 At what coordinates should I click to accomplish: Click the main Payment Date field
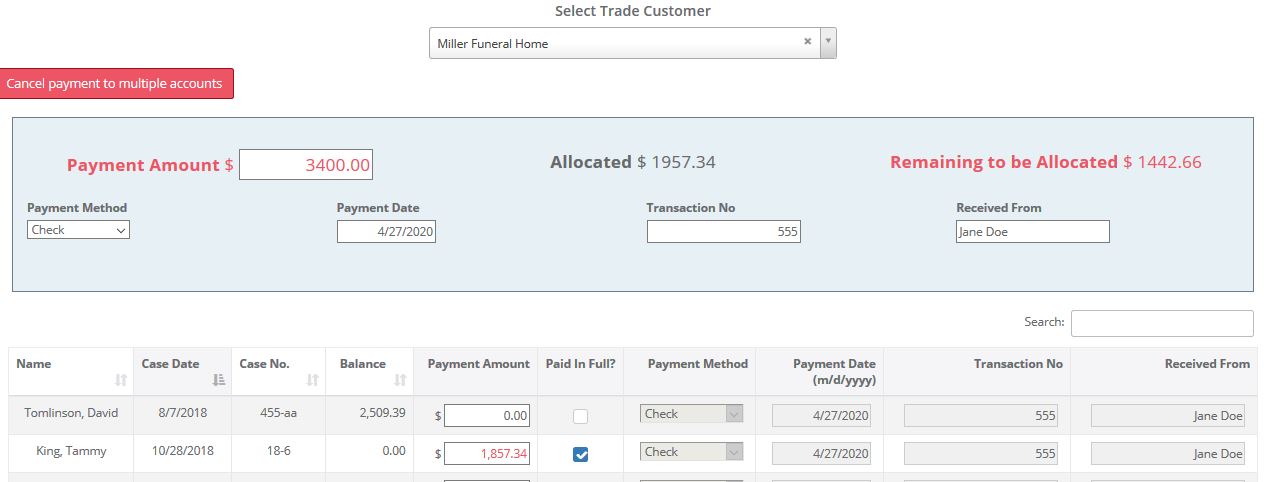point(386,232)
